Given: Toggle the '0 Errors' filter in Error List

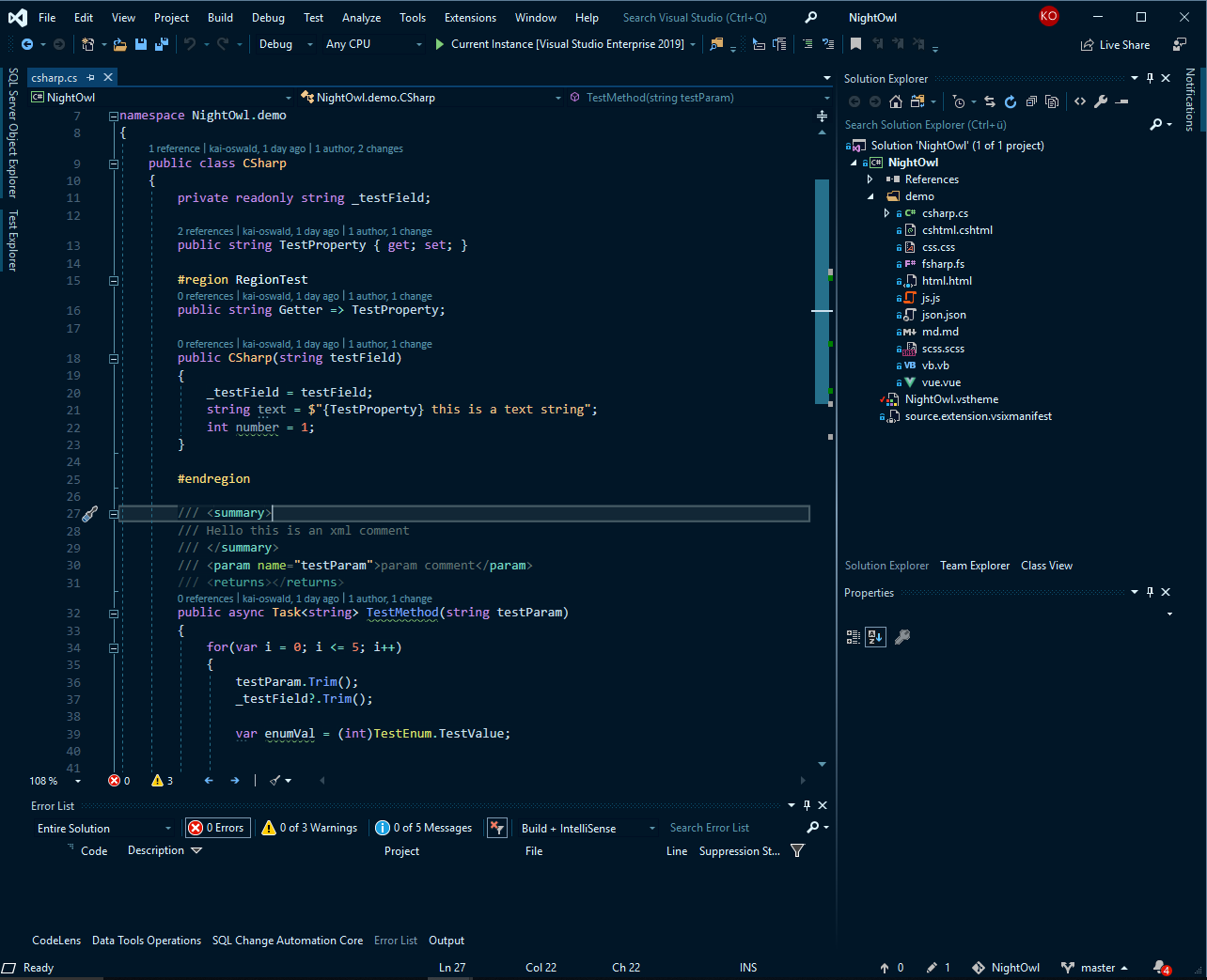Looking at the screenshot, I should (x=216, y=828).
